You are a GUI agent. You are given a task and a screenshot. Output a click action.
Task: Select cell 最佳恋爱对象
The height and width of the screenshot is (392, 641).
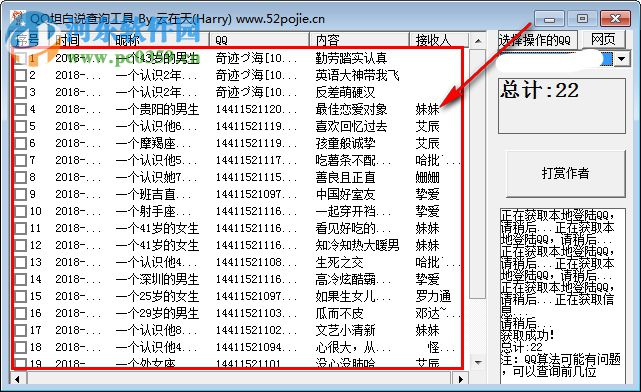click(351, 110)
